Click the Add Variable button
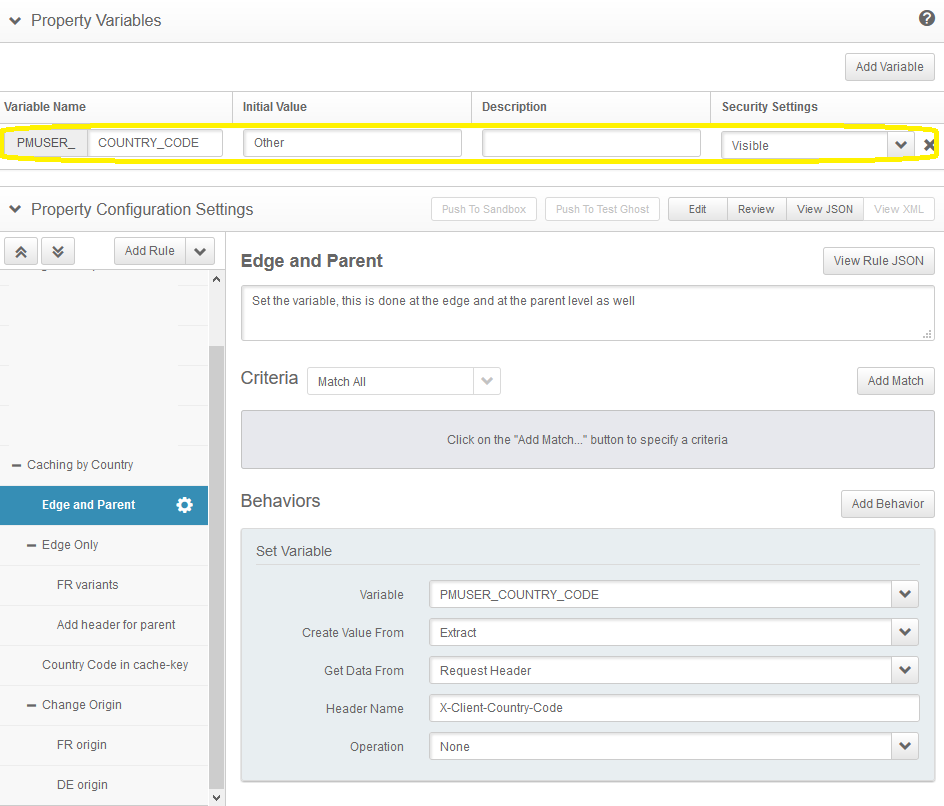This screenshot has width=944, height=806. click(x=889, y=67)
